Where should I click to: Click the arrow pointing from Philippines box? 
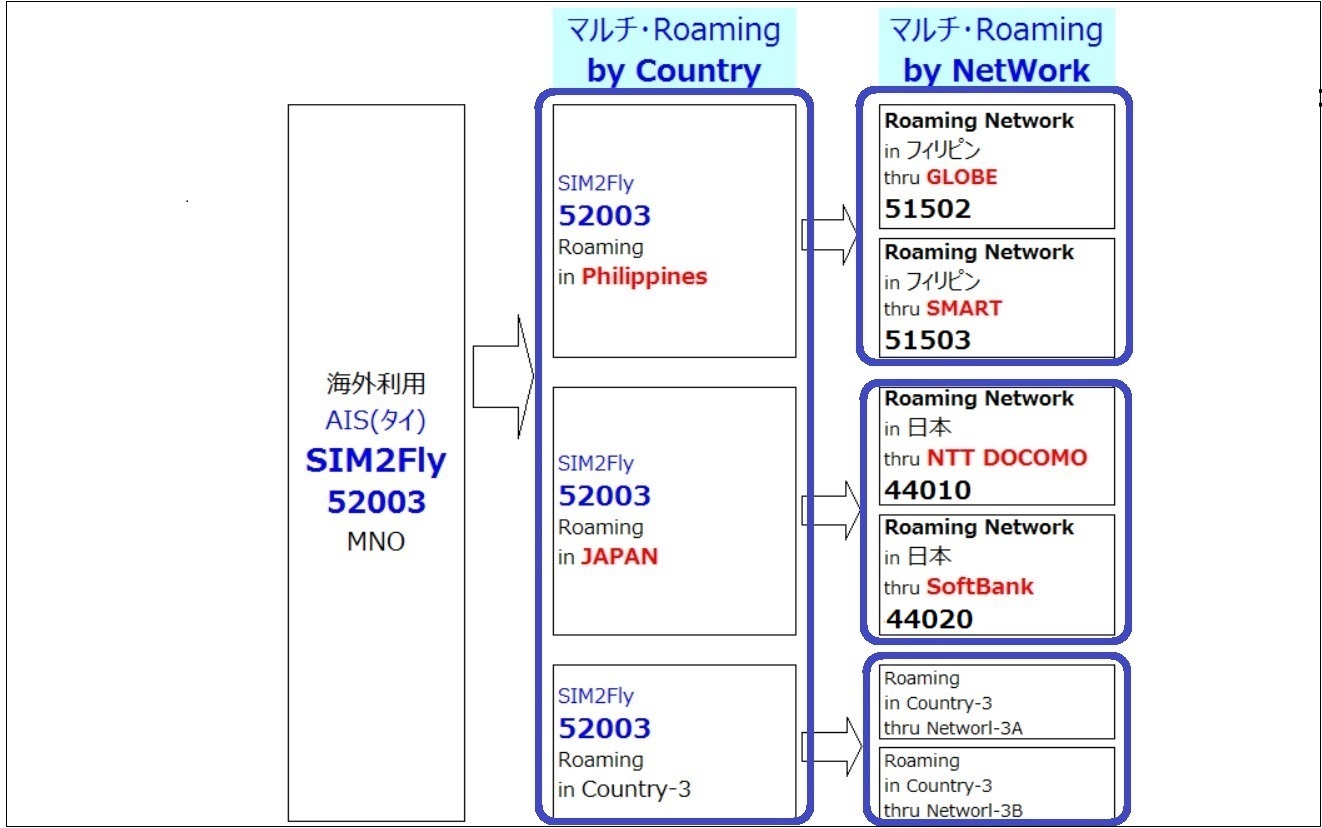tap(830, 235)
